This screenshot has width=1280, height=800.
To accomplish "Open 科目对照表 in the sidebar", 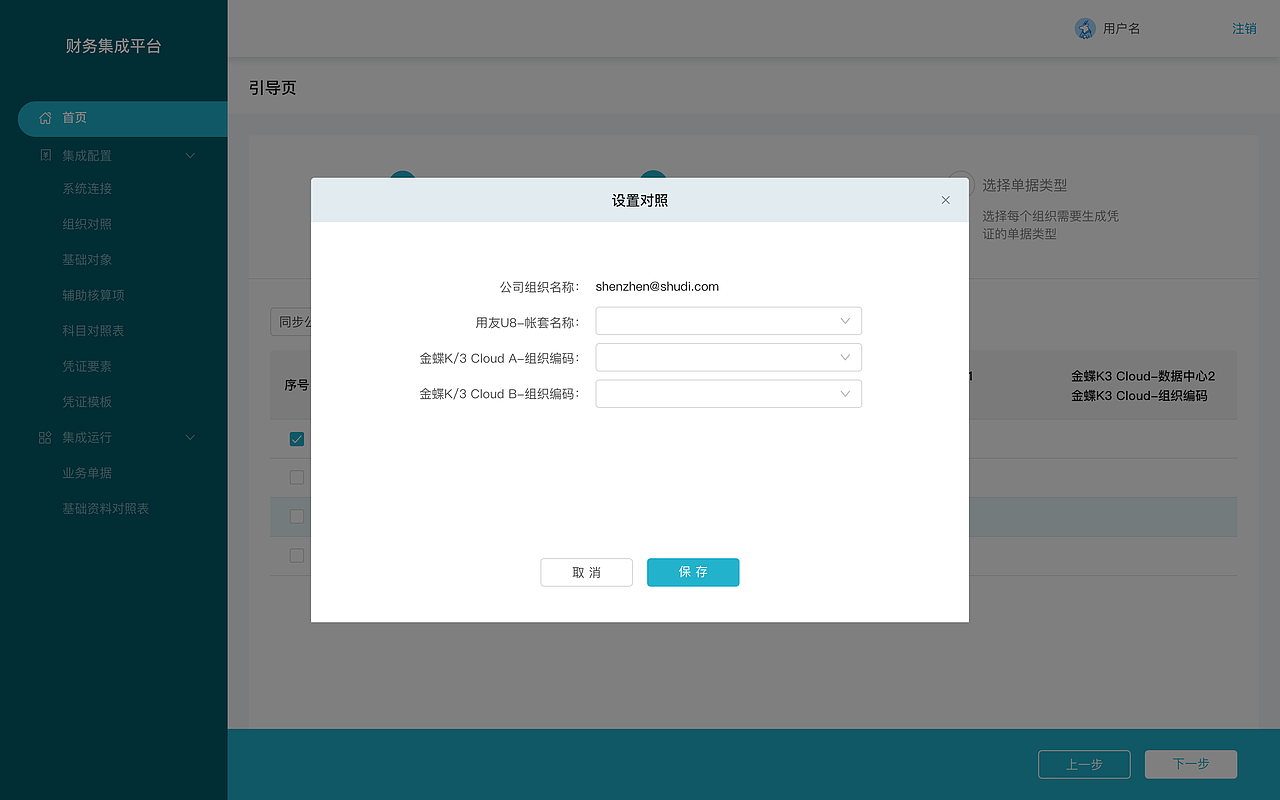I will pos(93,331).
